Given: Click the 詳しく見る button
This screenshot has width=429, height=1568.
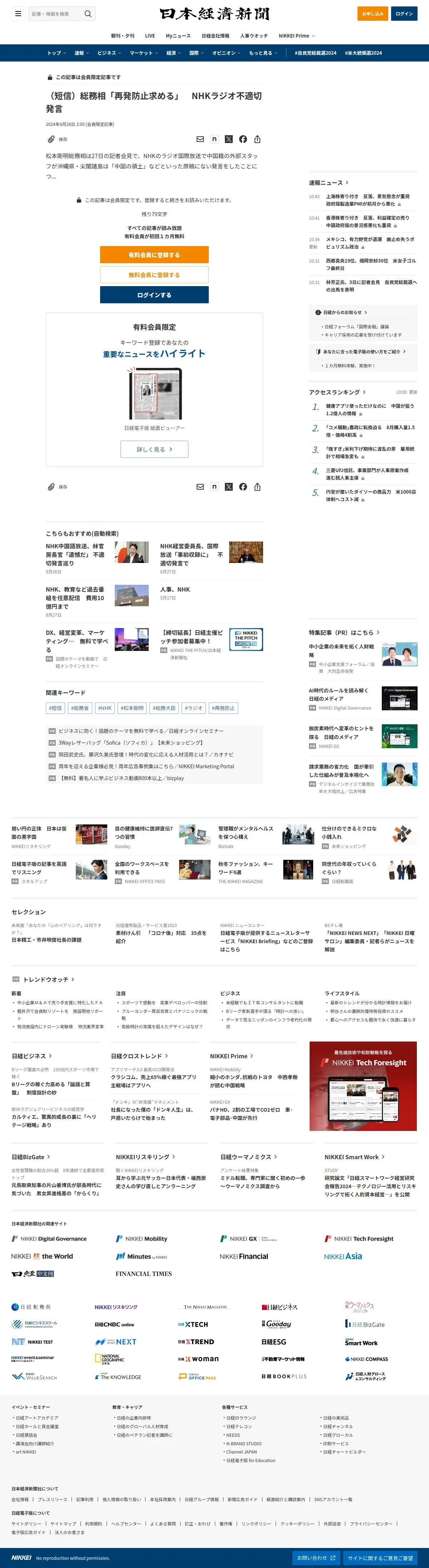Looking at the screenshot, I should [154, 449].
